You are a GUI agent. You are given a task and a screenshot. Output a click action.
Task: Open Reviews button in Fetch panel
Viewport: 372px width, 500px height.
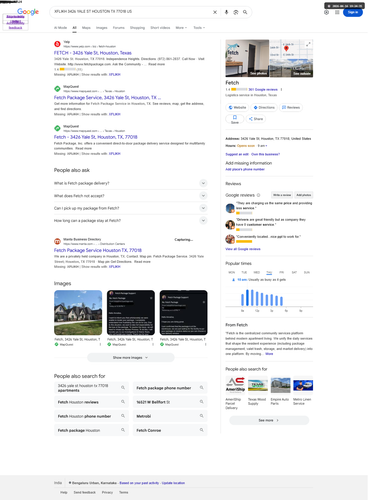(291, 107)
